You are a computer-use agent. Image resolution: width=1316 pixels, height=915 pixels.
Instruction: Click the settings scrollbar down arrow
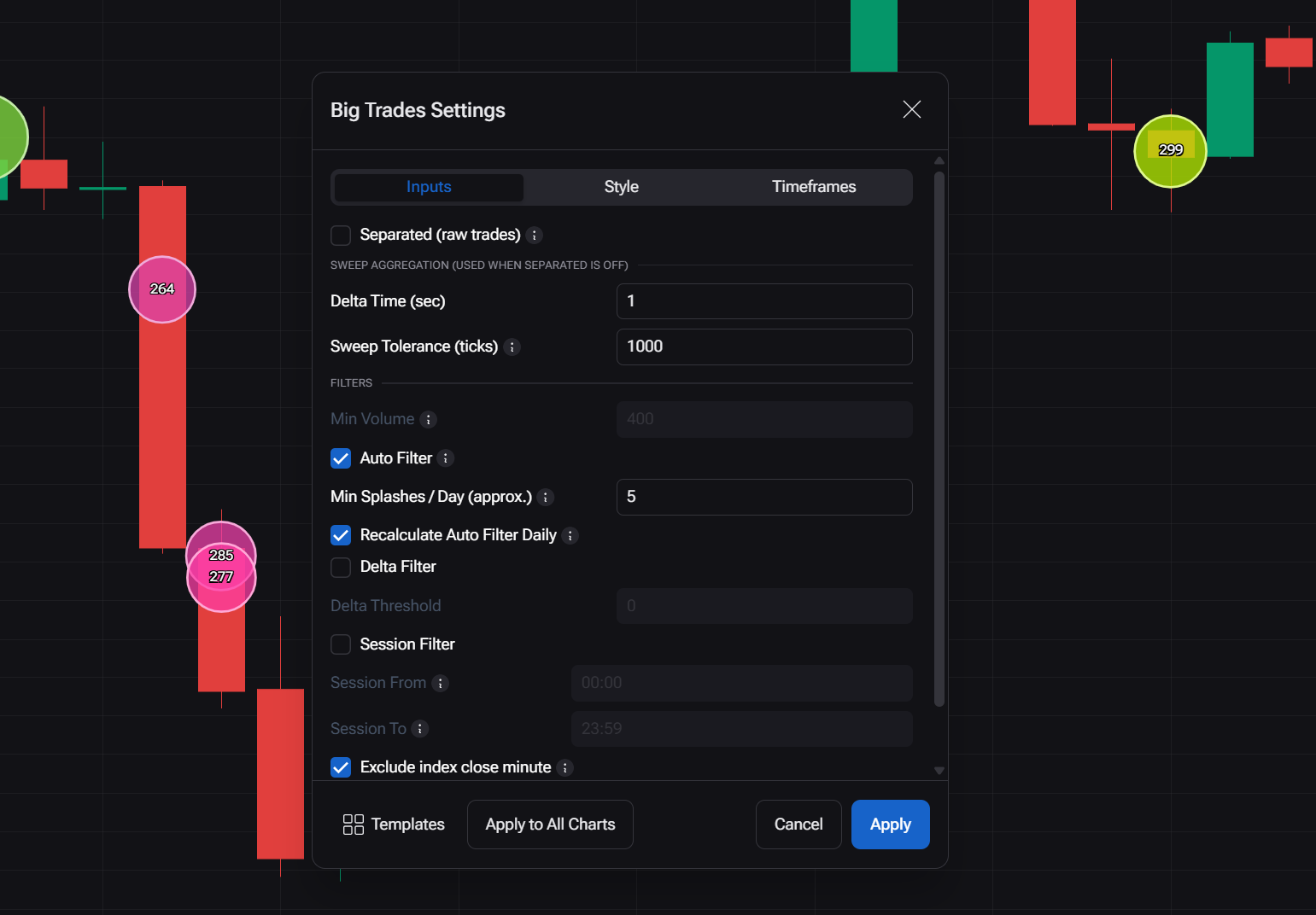(x=939, y=770)
